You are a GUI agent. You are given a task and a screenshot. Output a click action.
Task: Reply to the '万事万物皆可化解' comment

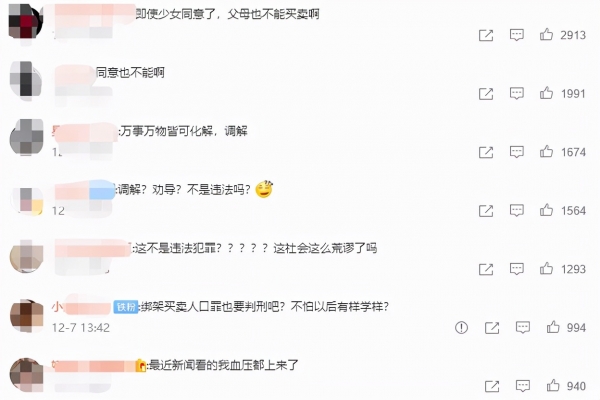(517, 152)
